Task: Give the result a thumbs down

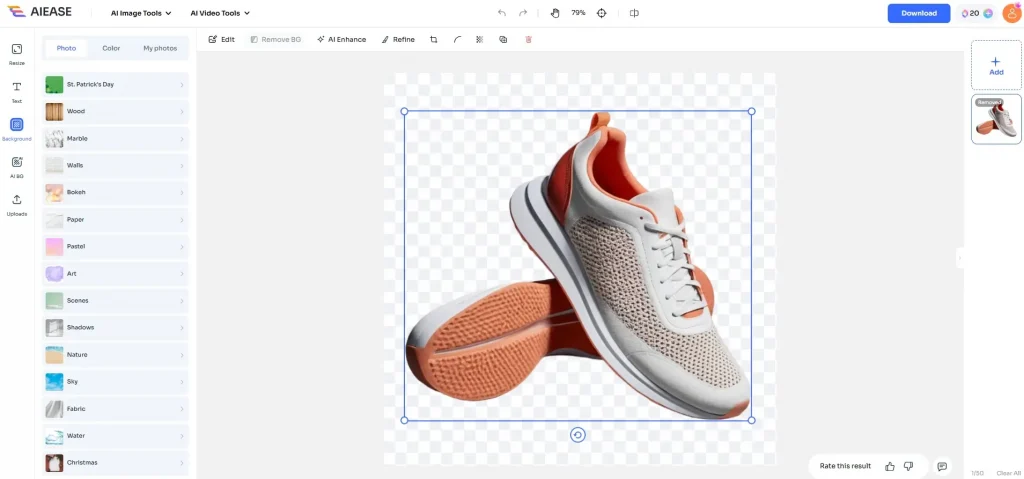Action: 908,466
